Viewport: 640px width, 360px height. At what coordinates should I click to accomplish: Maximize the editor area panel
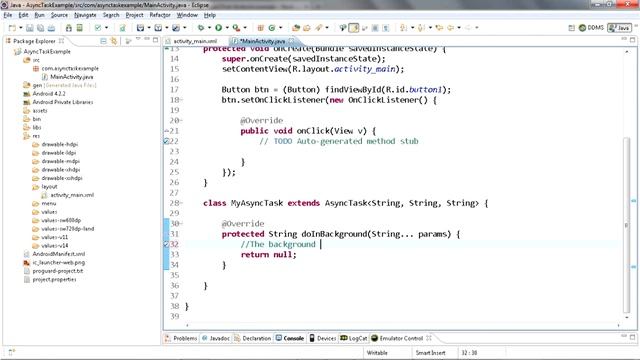pos(632,40)
